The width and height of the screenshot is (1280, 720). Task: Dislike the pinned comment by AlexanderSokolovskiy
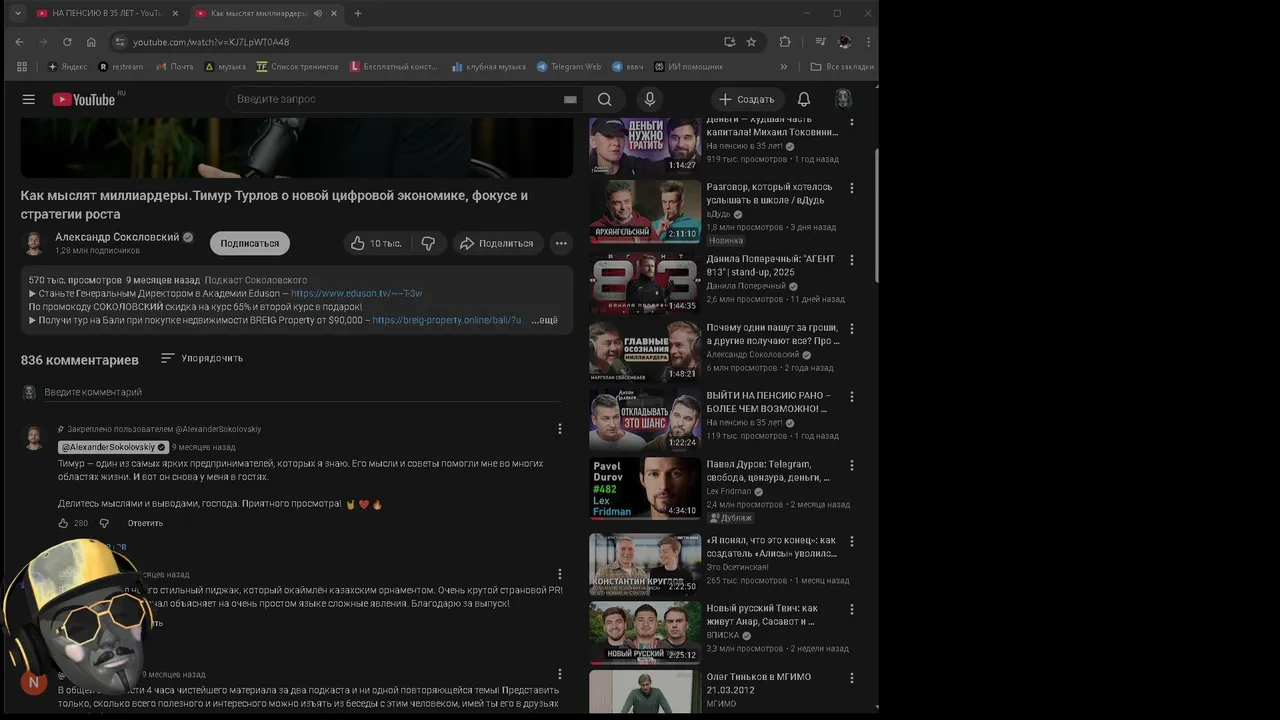(103, 523)
